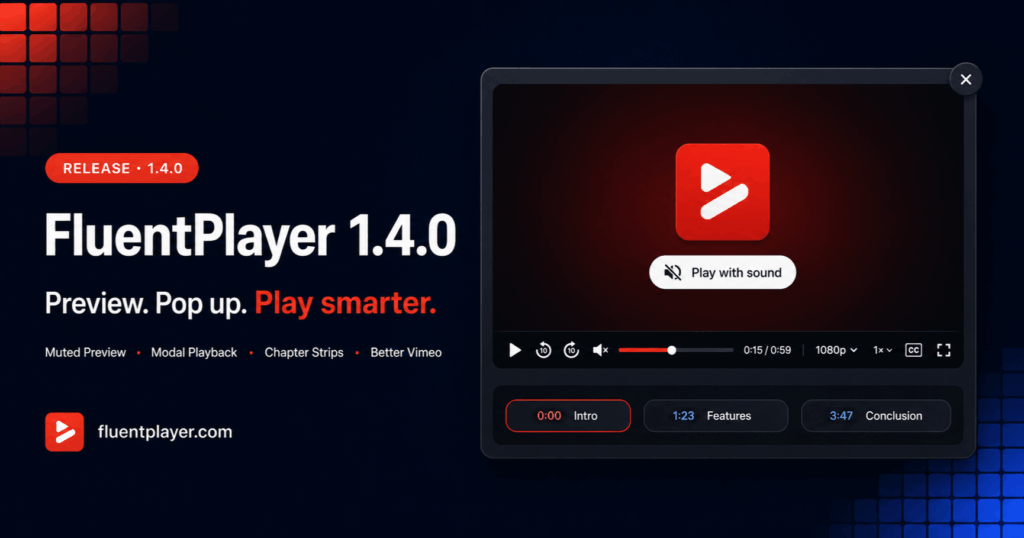Image resolution: width=1024 pixels, height=538 pixels.
Task: Open the 1080p quality dropdown
Action: coord(836,351)
